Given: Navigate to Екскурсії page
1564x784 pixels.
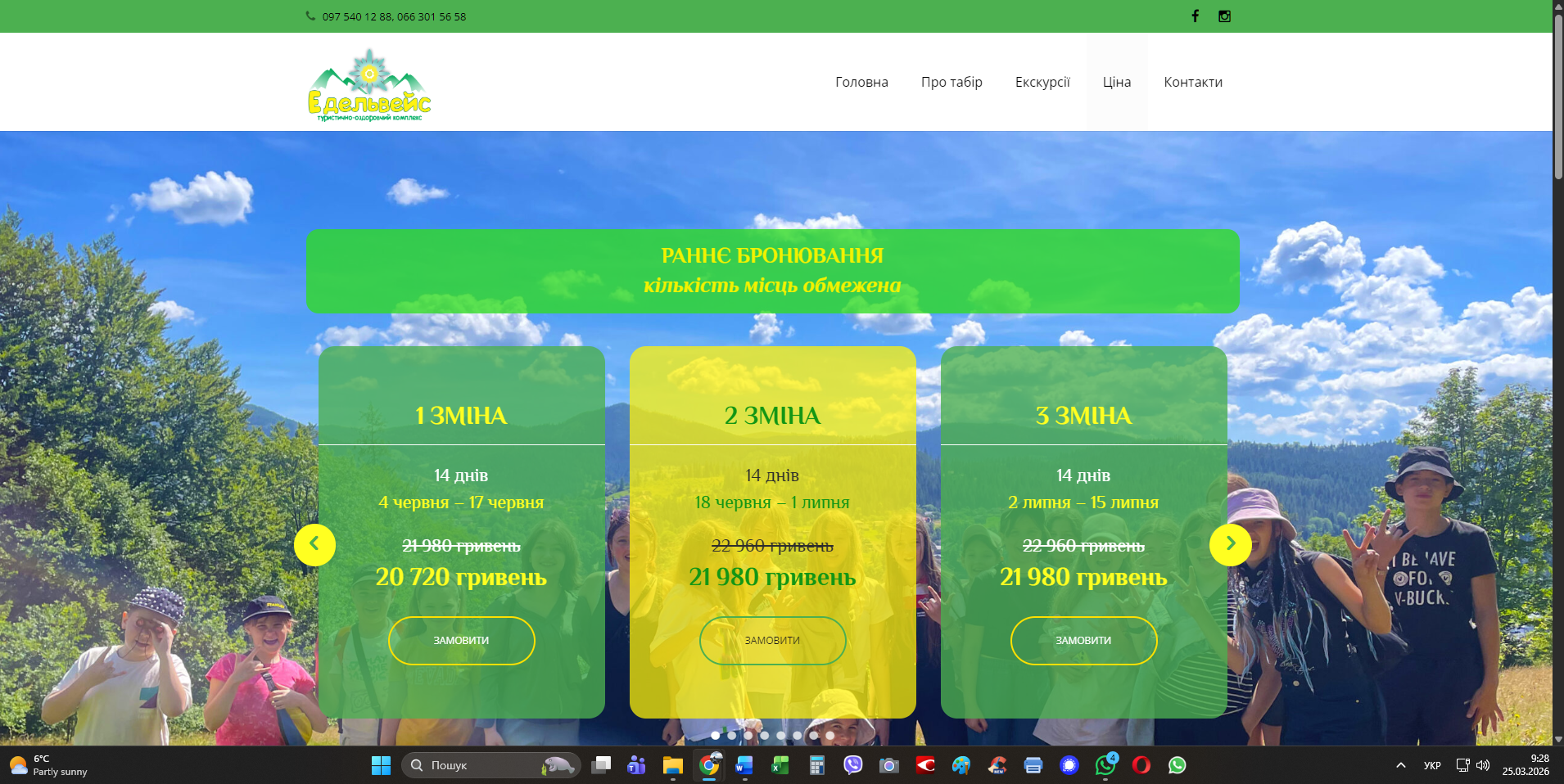Looking at the screenshot, I should click(x=1042, y=82).
